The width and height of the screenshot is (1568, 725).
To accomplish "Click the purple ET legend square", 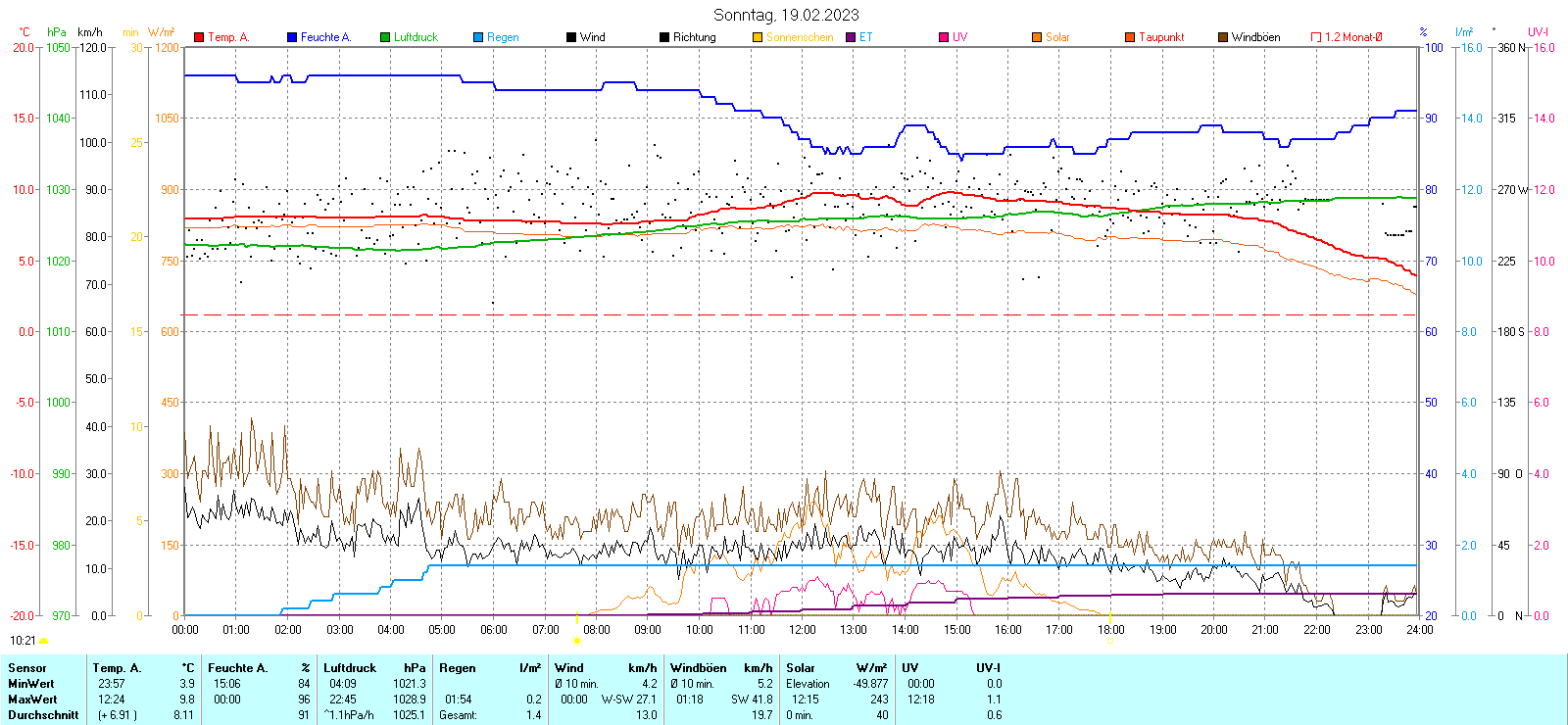I will point(851,37).
